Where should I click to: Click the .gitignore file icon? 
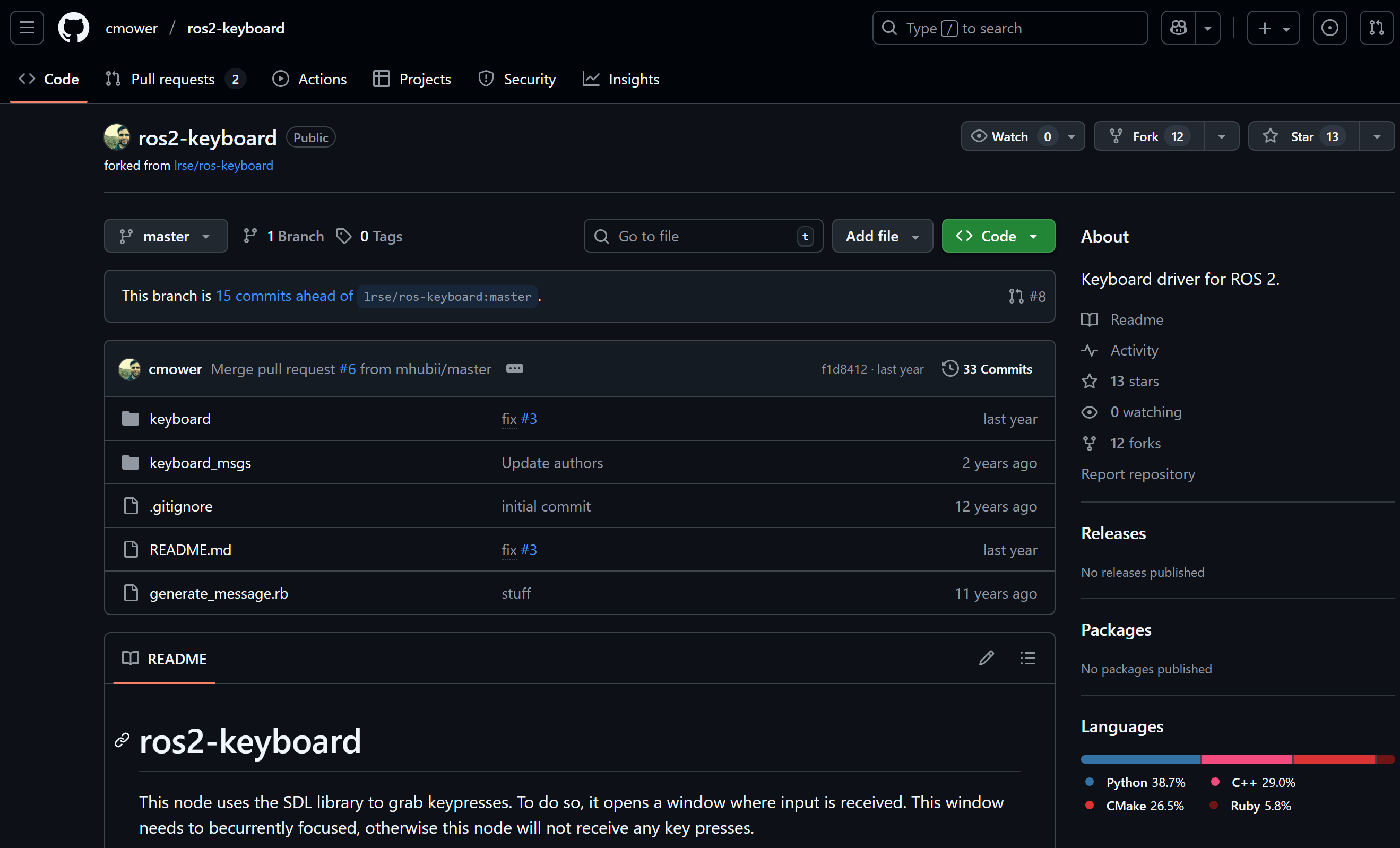131,506
